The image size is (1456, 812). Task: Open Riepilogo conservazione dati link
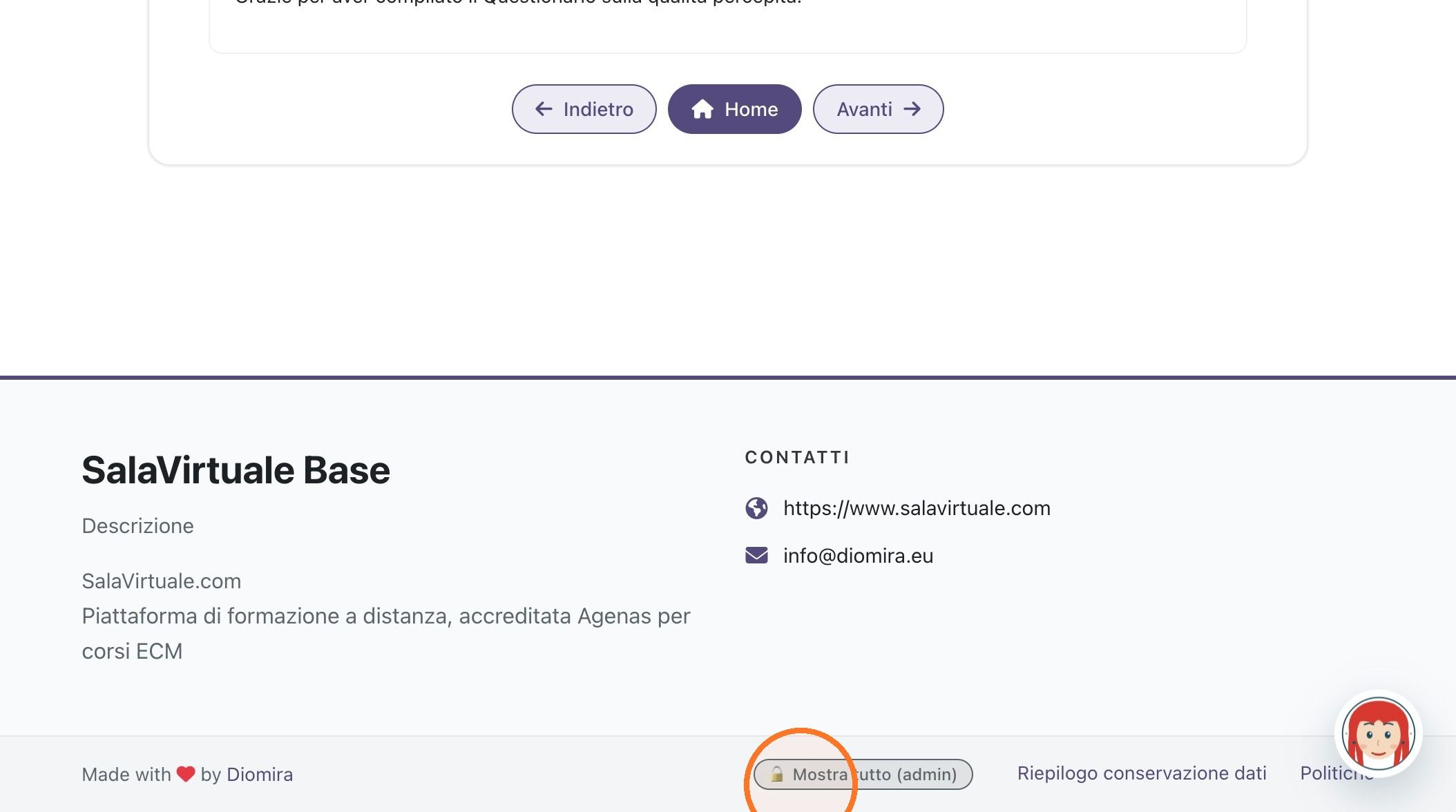(1142, 773)
